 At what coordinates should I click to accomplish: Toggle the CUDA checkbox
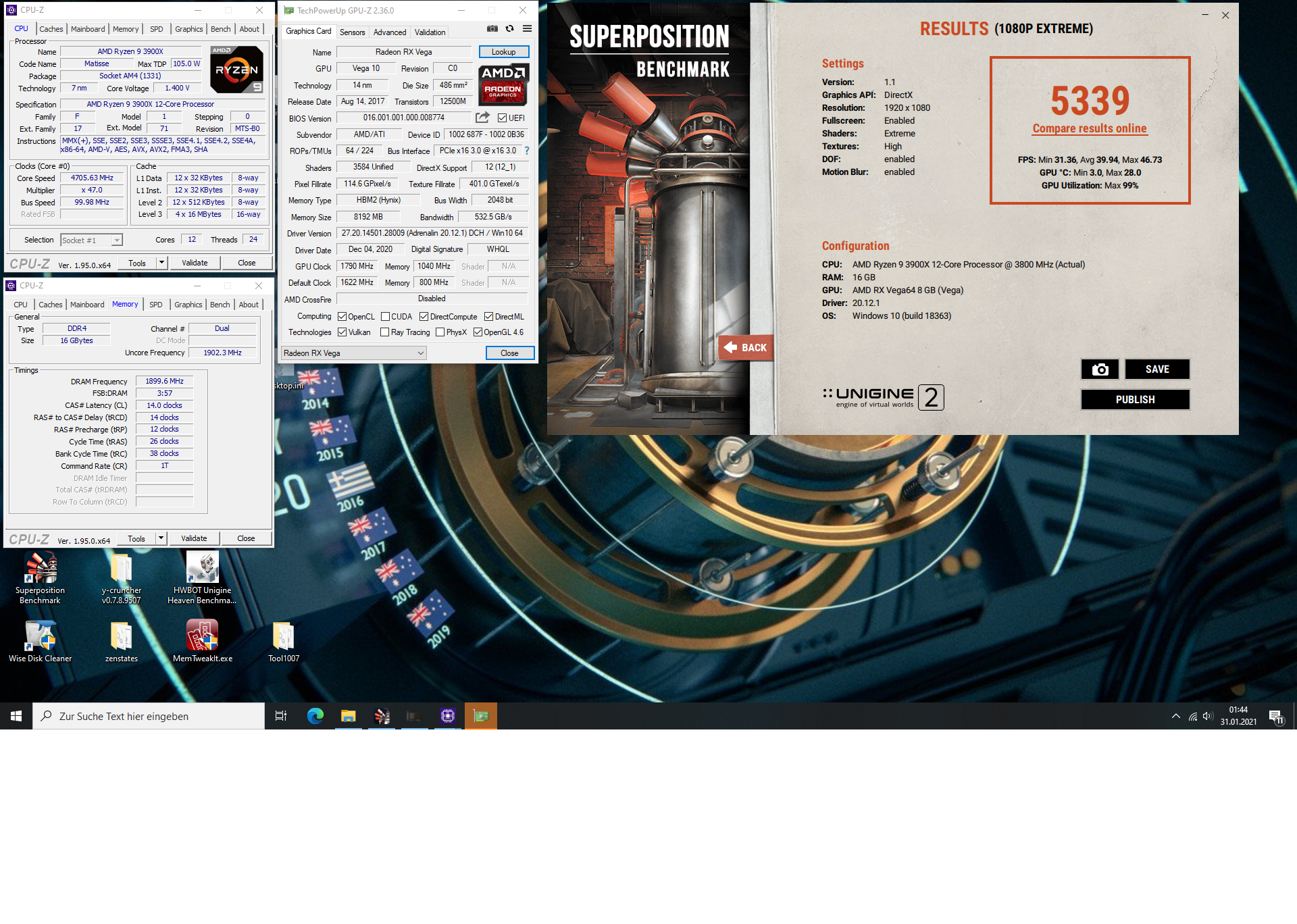pos(385,317)
